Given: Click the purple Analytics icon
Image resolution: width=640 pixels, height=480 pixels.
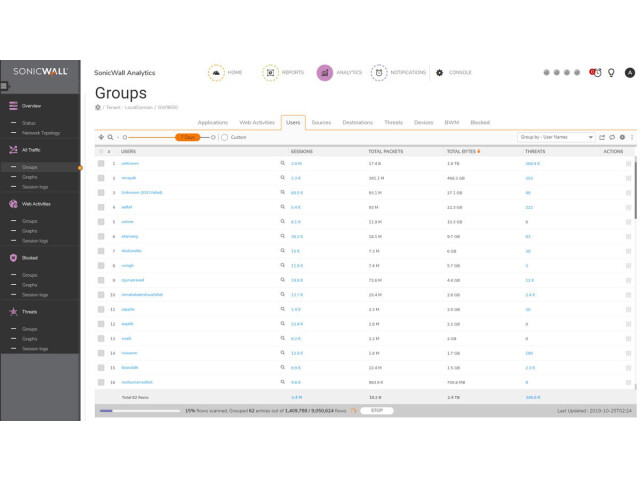Looking at the screenshot, I should coord(325,73).
